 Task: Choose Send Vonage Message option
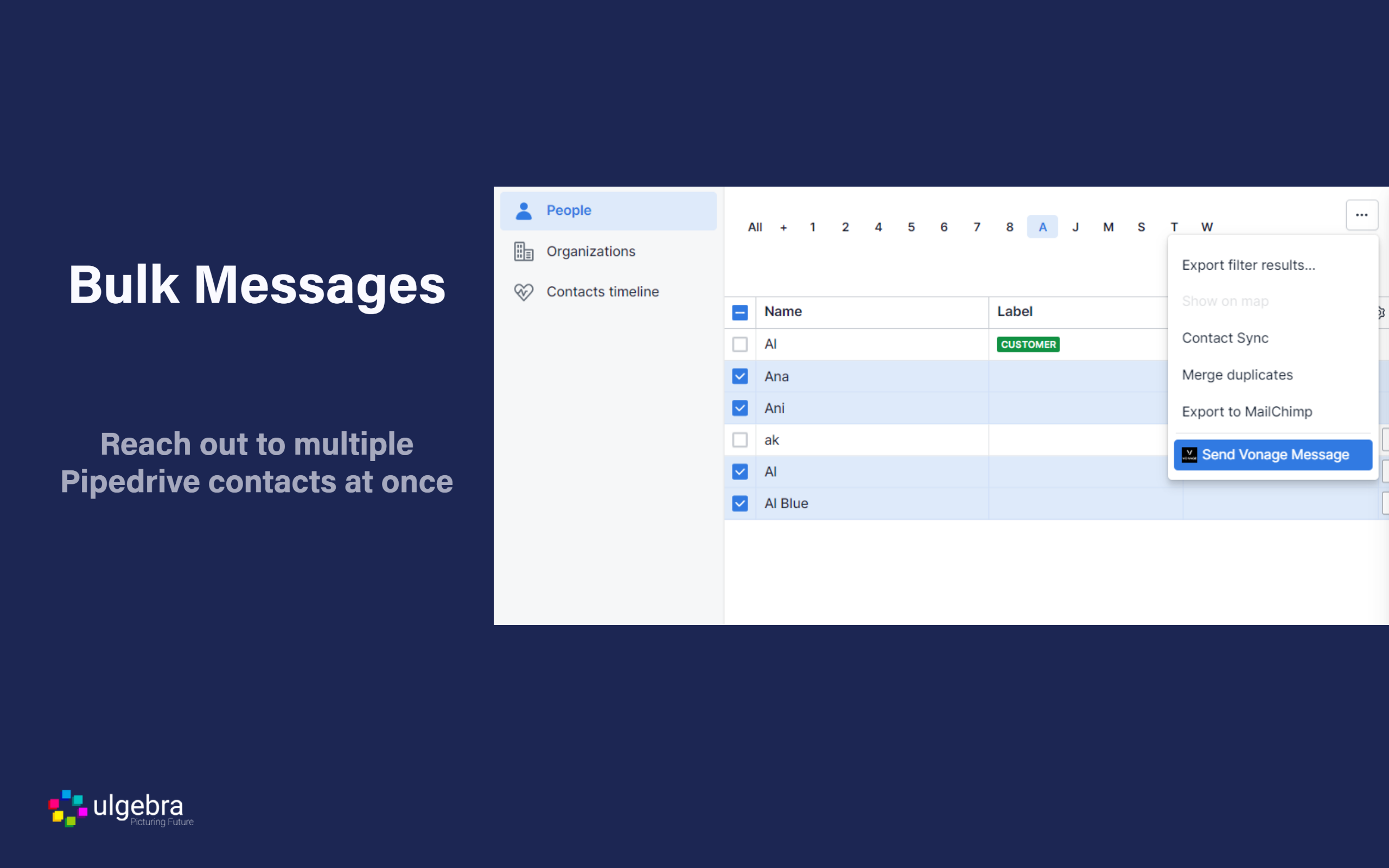1272,455
